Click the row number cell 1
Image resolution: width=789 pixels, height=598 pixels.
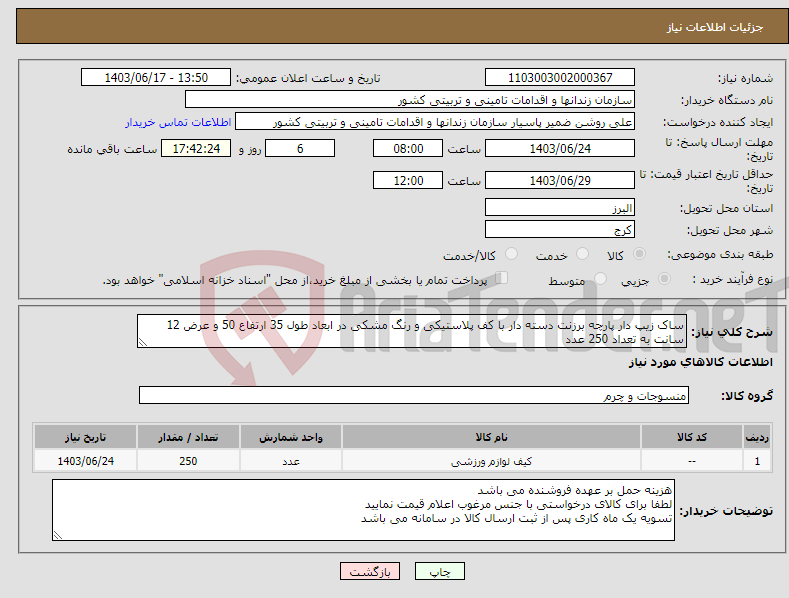757,461
